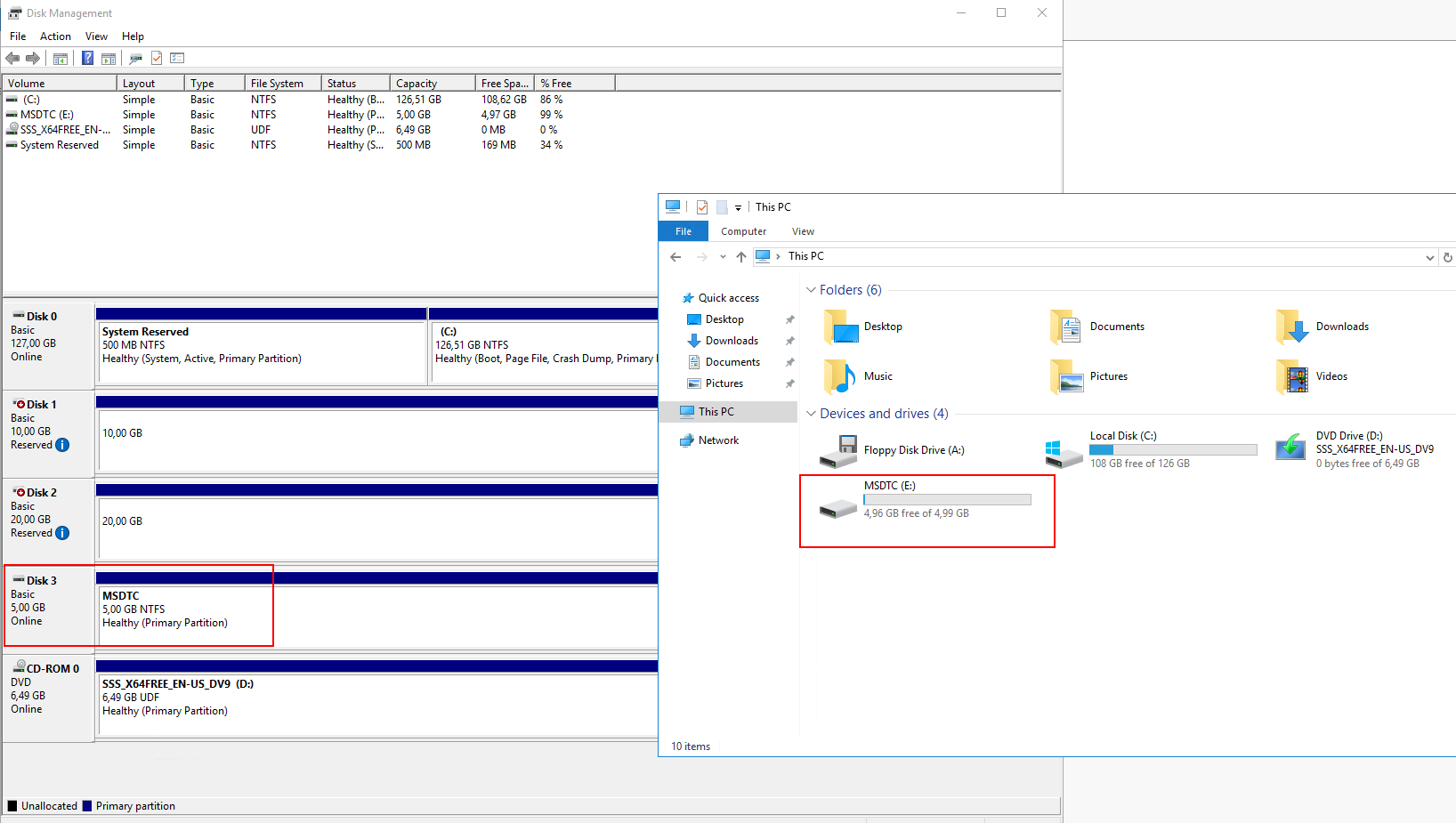Viewport: 1456px width, 823px height.
Task: Open the View menu in Disk Management
Action: tap(96, 36)
